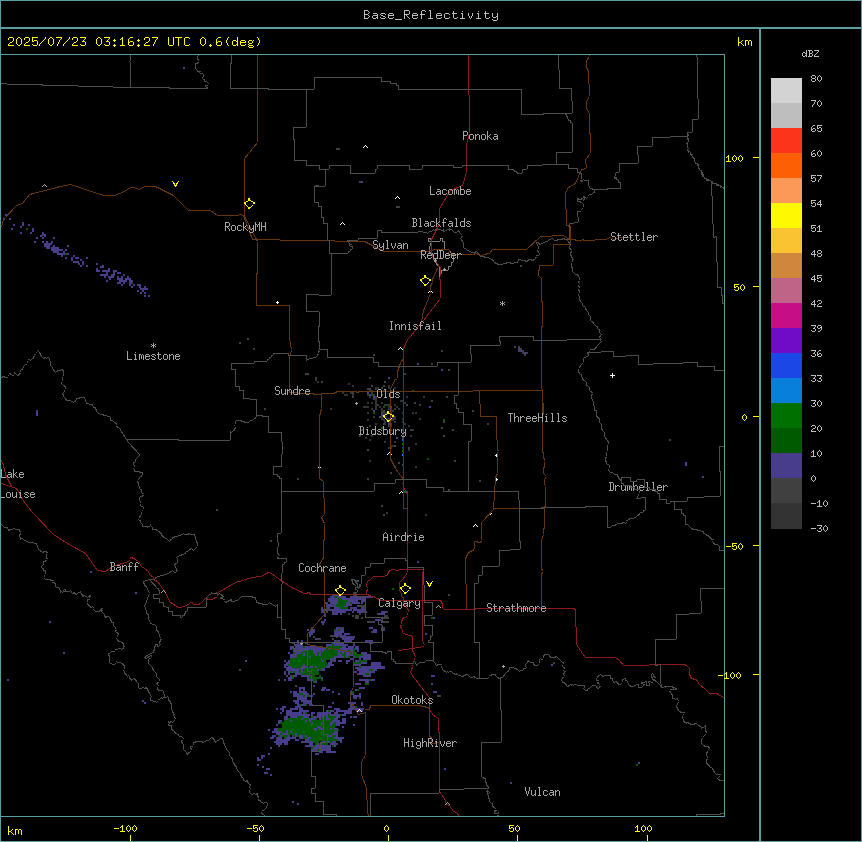Click the Blackfalds city label
This screenshot has height=842, width=862.
[441, 223]
